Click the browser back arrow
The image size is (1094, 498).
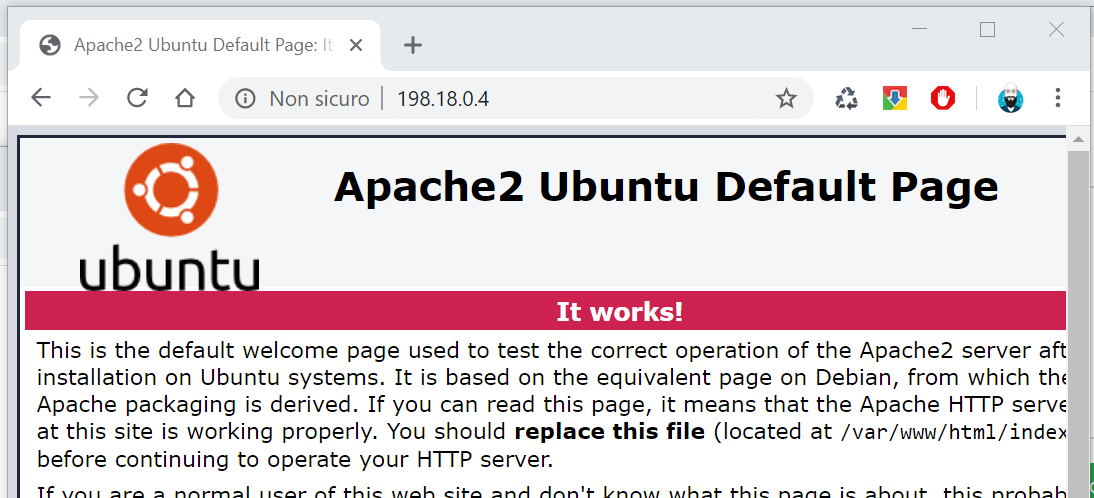[40, 98]
